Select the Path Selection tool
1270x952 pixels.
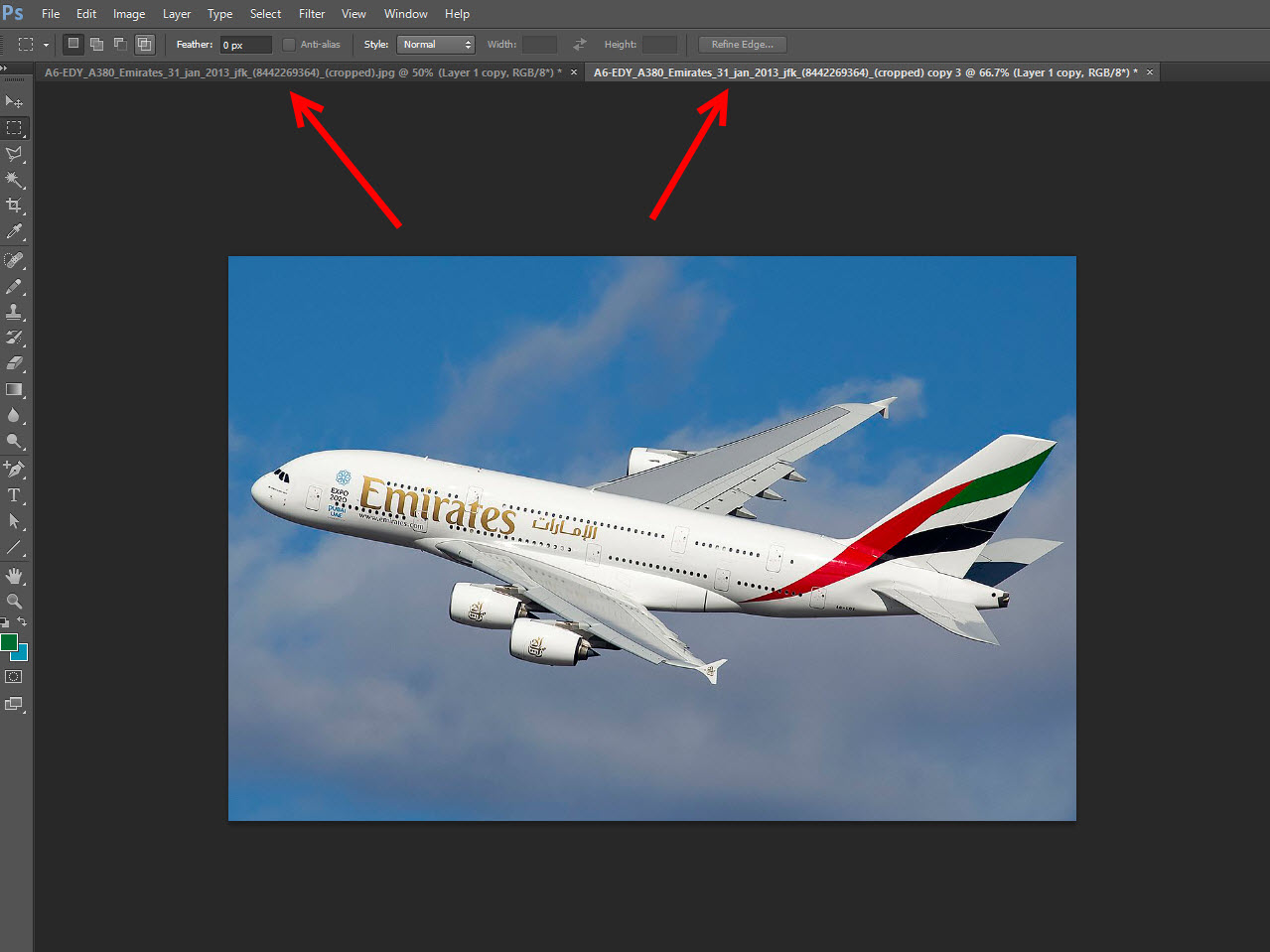tap(14, 521)
